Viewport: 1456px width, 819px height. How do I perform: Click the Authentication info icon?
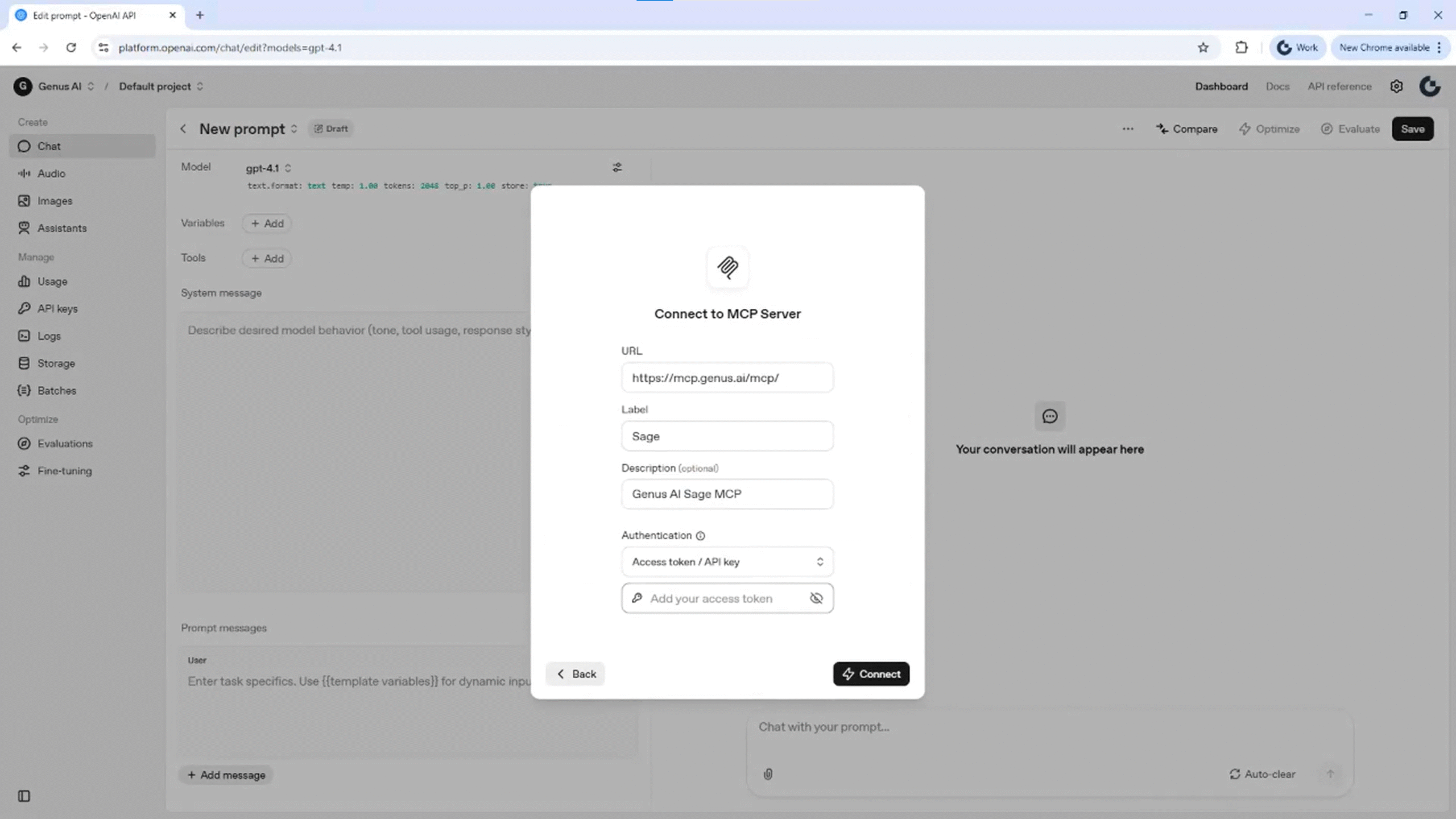(x=701, y=536)
